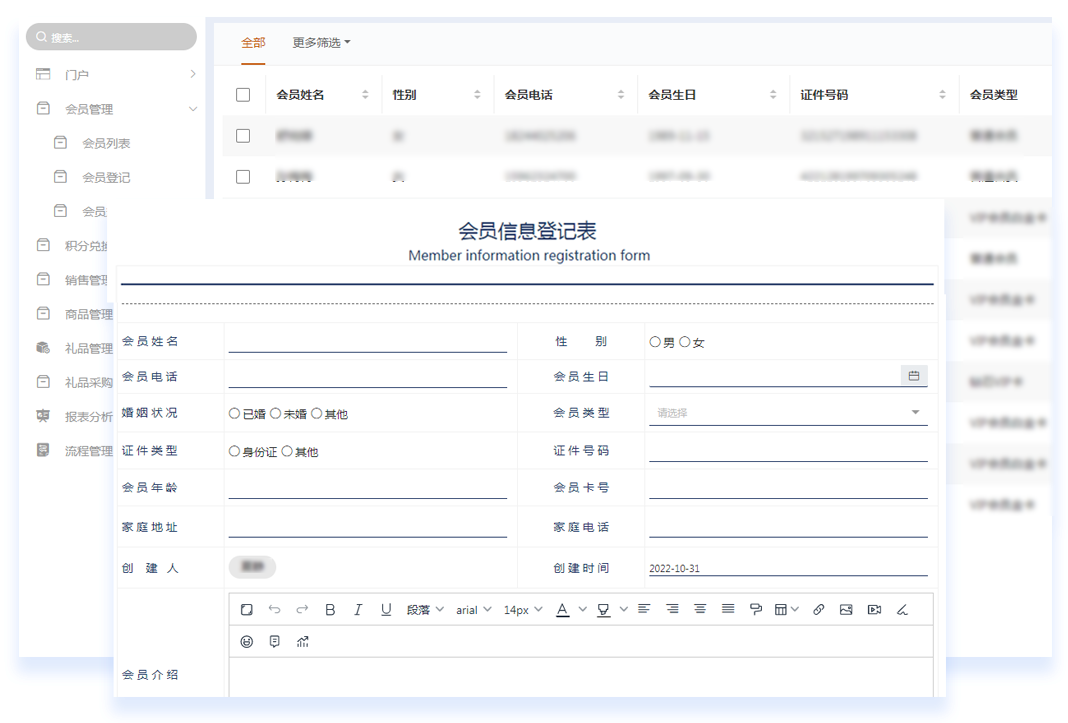Click the sidebar search input field
This screenshot has height=723, width=1068.
coord(110,36)
